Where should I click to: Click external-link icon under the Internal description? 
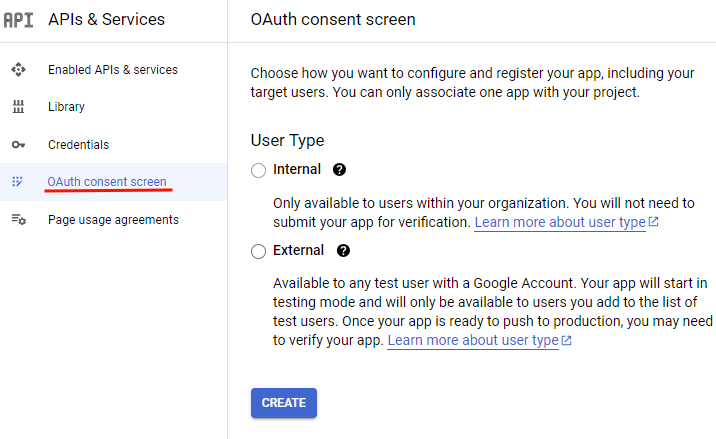(654, 222)
